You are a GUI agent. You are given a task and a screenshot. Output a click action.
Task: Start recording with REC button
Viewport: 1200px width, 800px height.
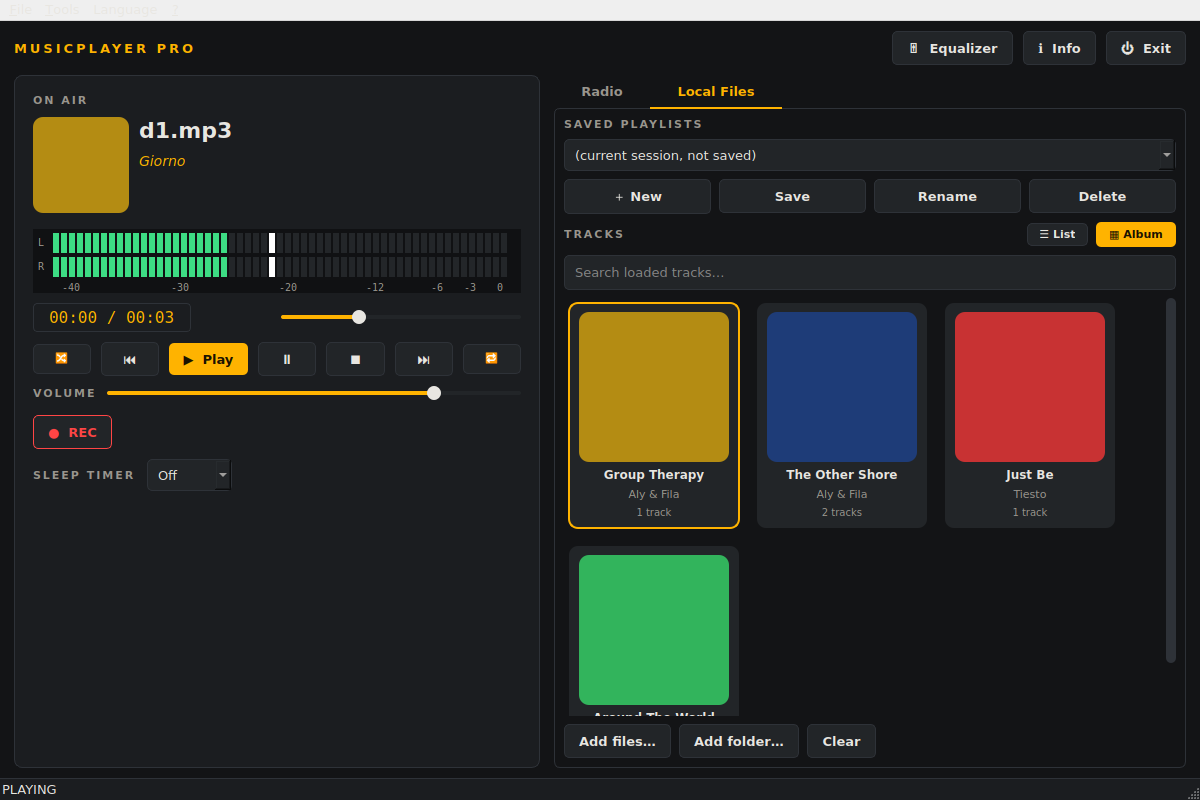pos(72,432)
